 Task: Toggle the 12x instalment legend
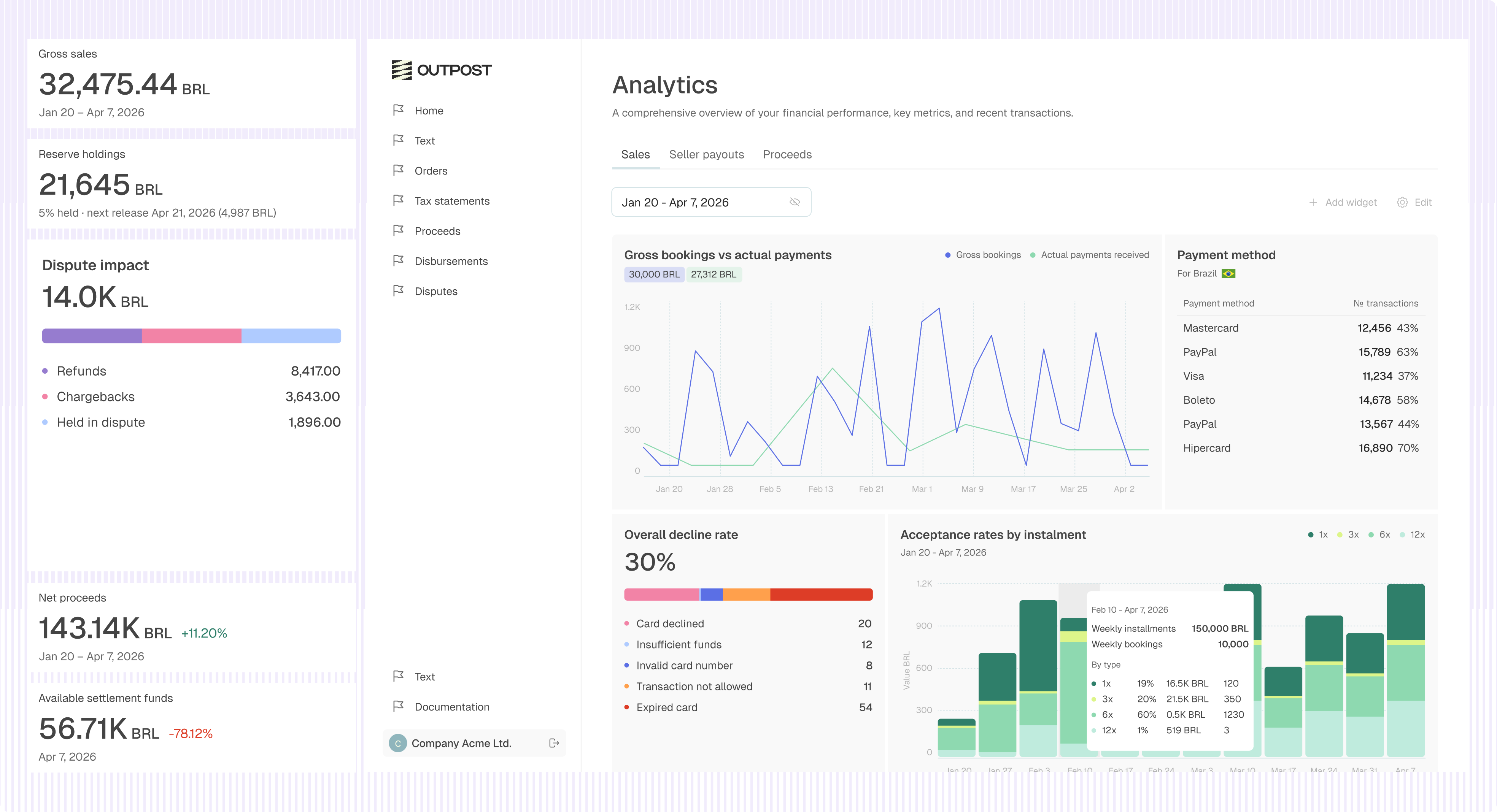coord(1412,534)
